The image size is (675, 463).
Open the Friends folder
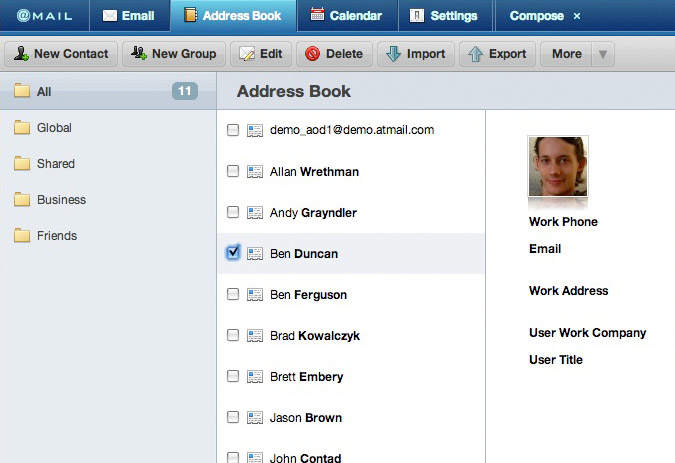point(108,236)
